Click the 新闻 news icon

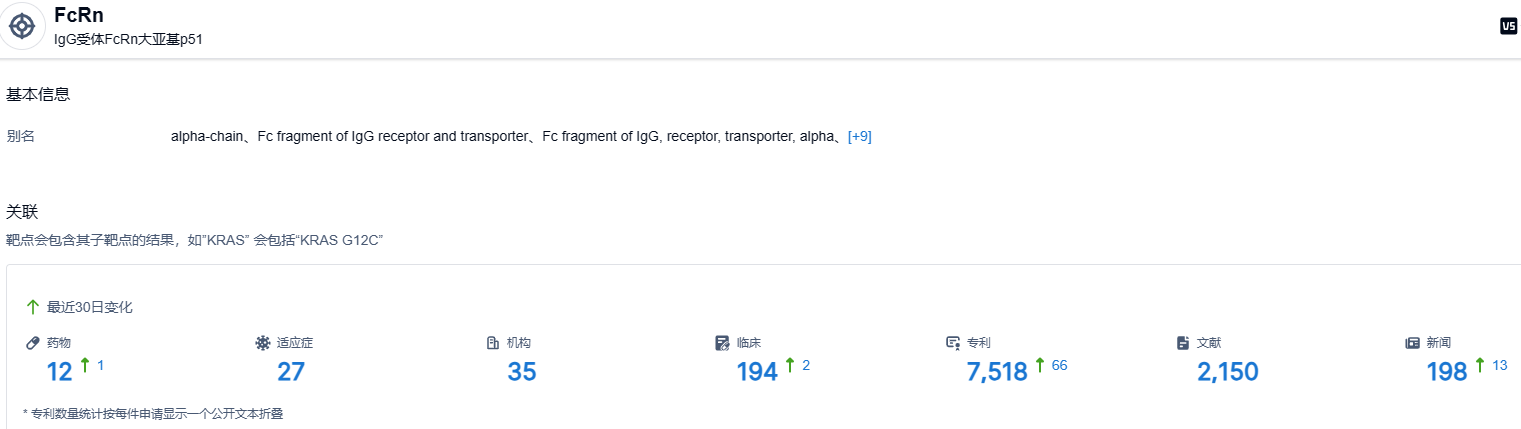[x=1412, y=343]
